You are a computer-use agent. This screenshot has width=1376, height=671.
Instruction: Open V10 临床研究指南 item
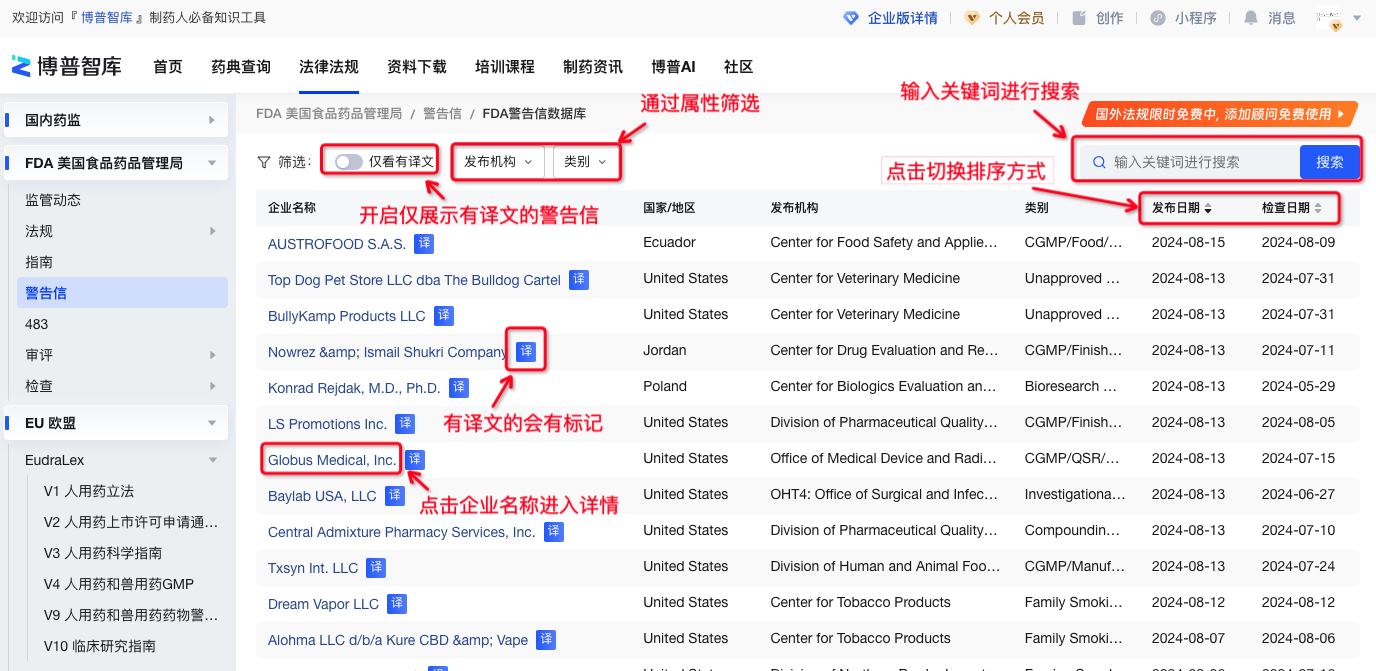point(100,646)
